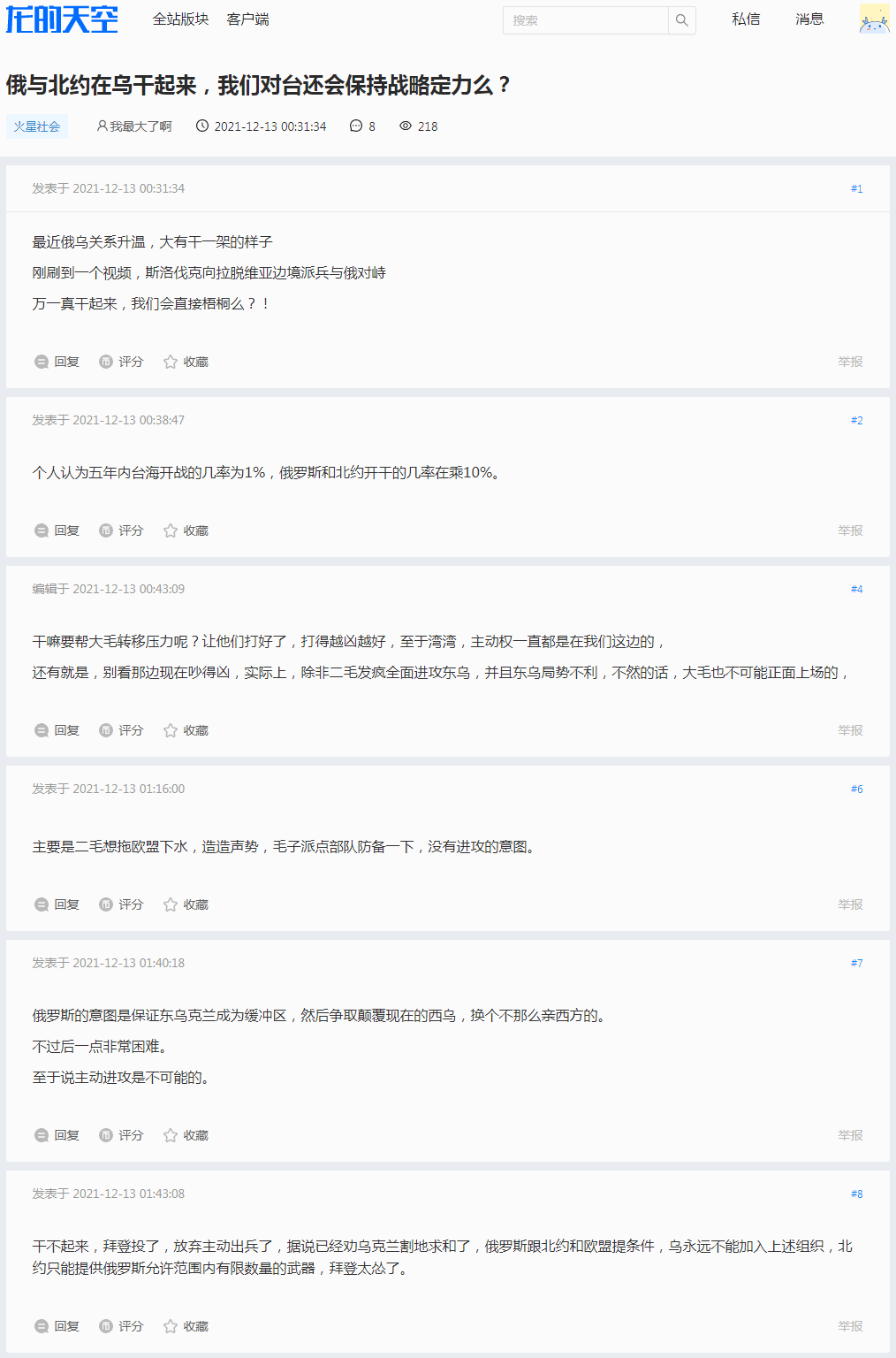Image resolution: width=896 pixels, height=1358 pixels.
Task: Click the search magnifier icon
Action: pyautogui.click(x=682, y=20)
